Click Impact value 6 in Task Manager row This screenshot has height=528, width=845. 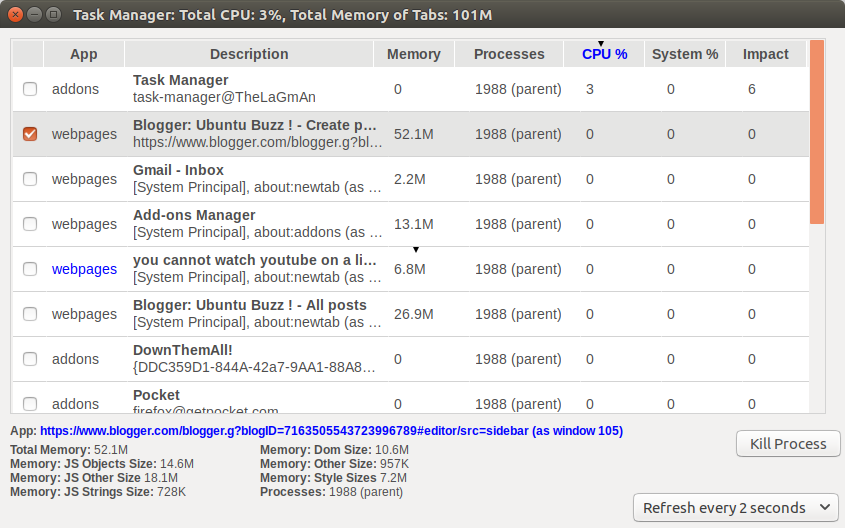coord(751,89)
